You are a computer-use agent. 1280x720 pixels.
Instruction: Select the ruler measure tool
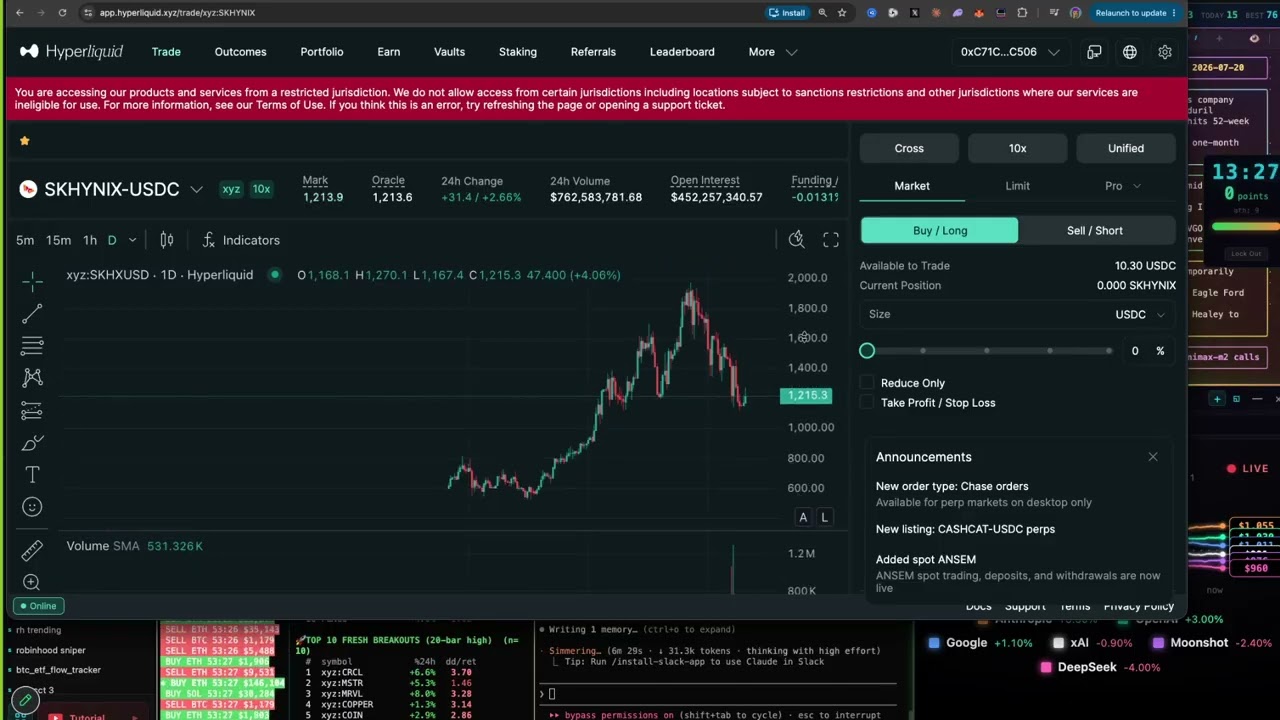32,550
